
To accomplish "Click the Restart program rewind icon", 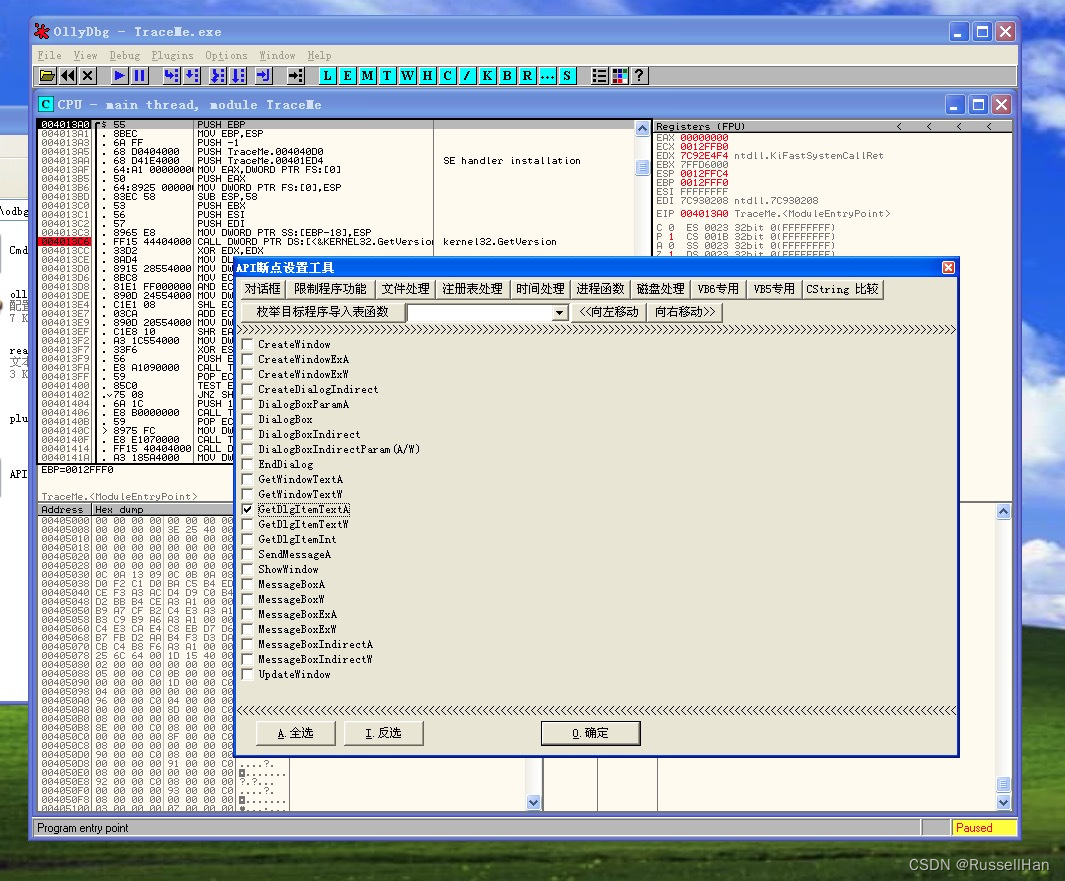I will point(67,76).
